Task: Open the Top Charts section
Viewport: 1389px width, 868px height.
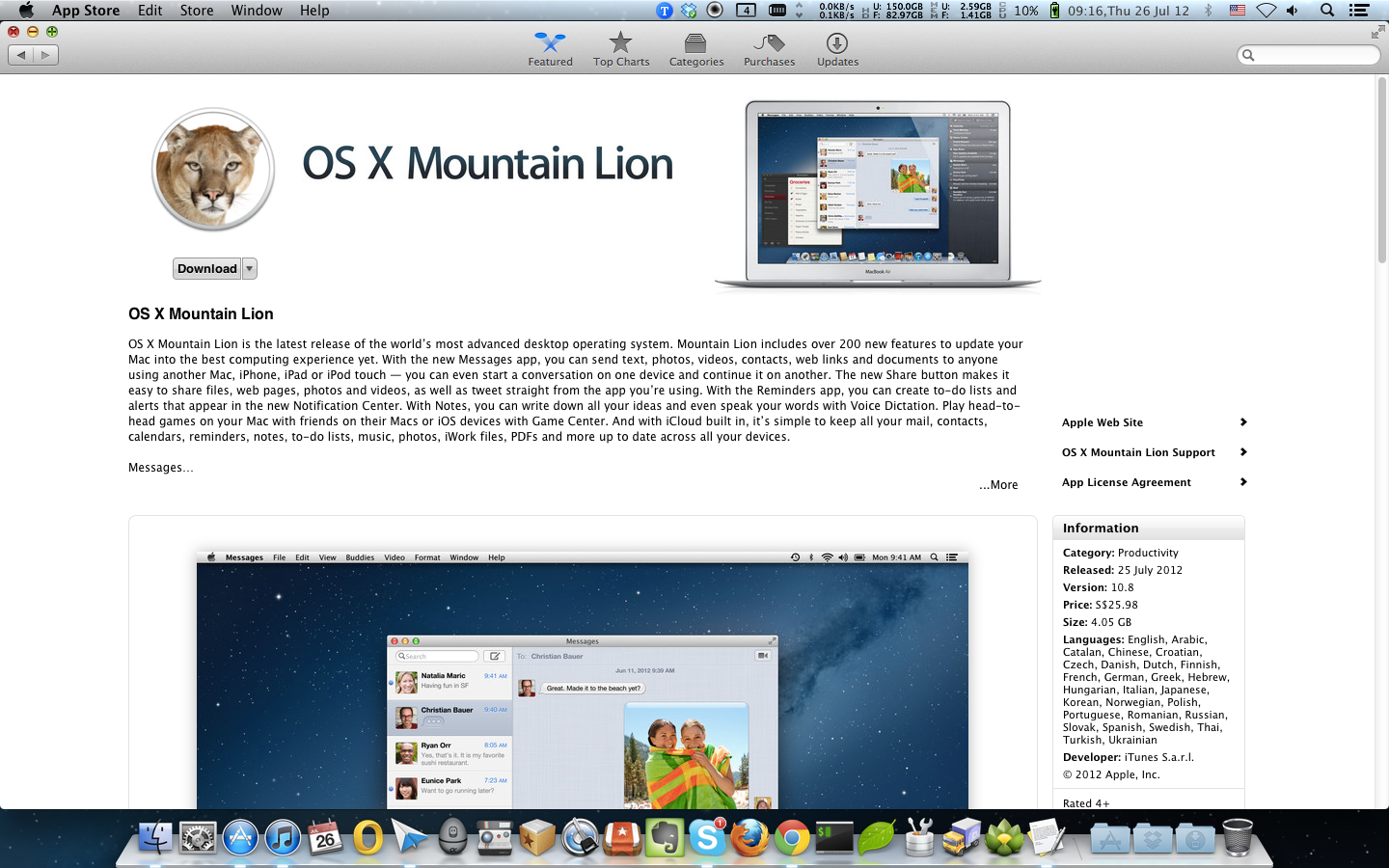Action: [621, 49]
